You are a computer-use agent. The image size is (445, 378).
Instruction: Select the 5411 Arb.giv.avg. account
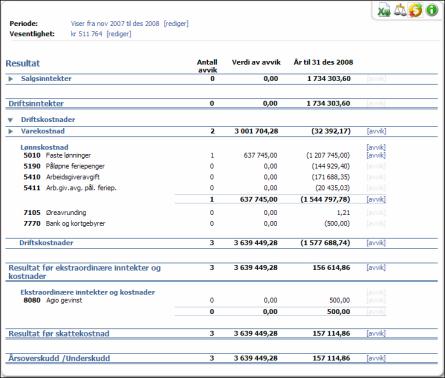click(x=70, y=188)
